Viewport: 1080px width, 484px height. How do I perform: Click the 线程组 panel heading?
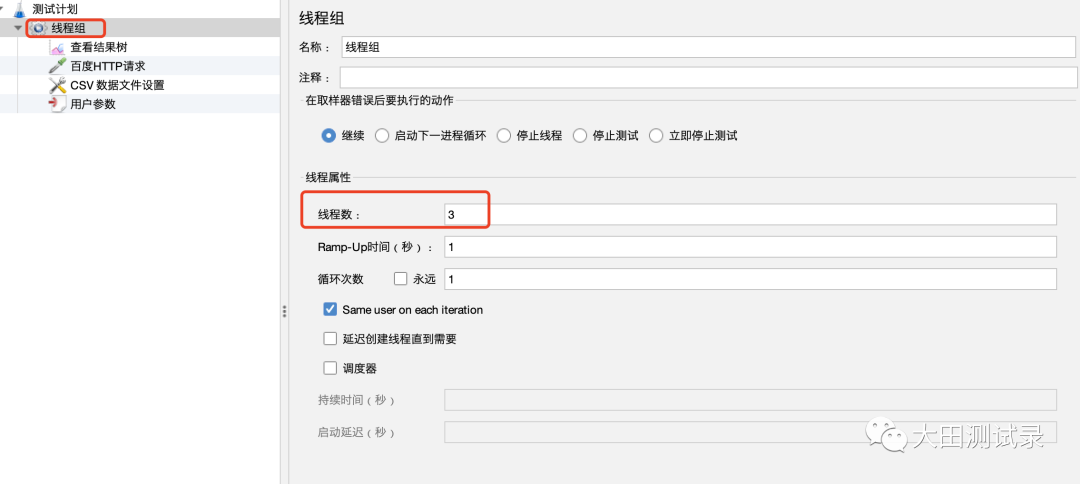click(x=322, y=19)
